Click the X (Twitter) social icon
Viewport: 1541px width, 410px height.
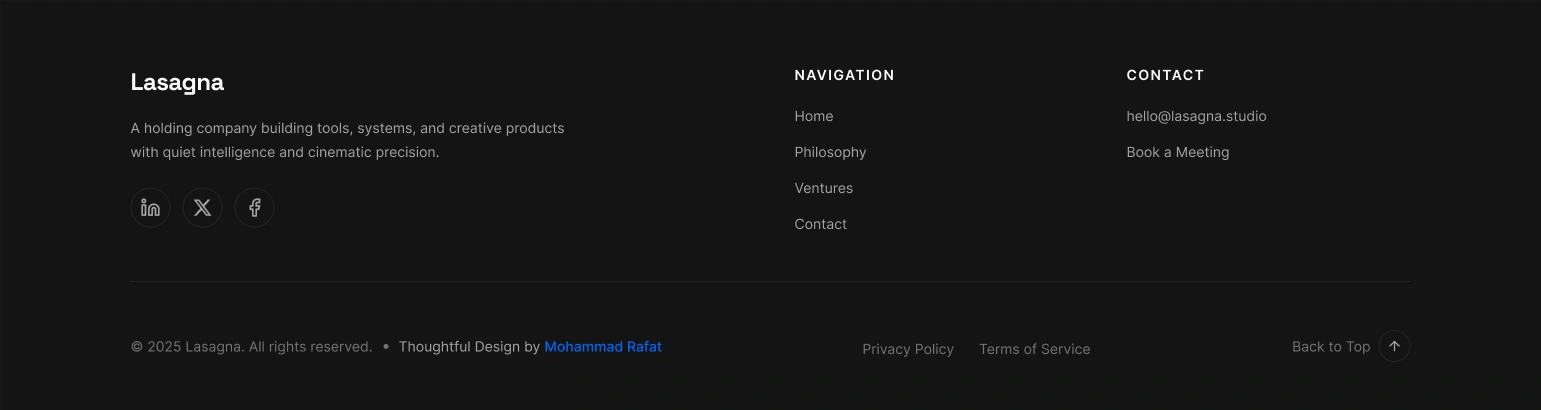[x=202, y=208]
